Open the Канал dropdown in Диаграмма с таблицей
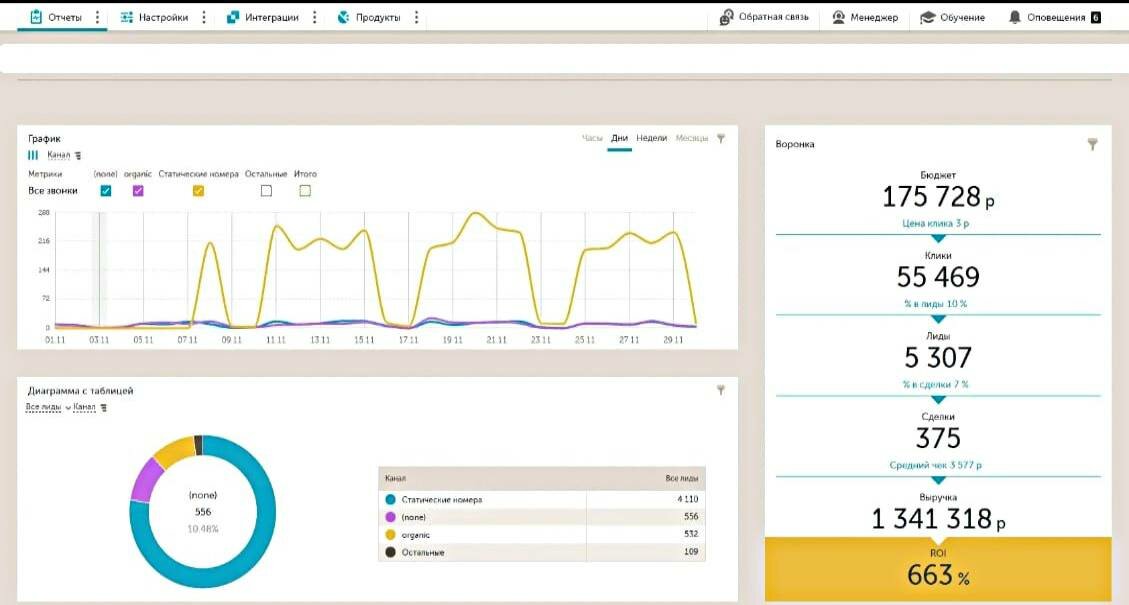Viewport: 1129px width, 605px height. (84, 408)
